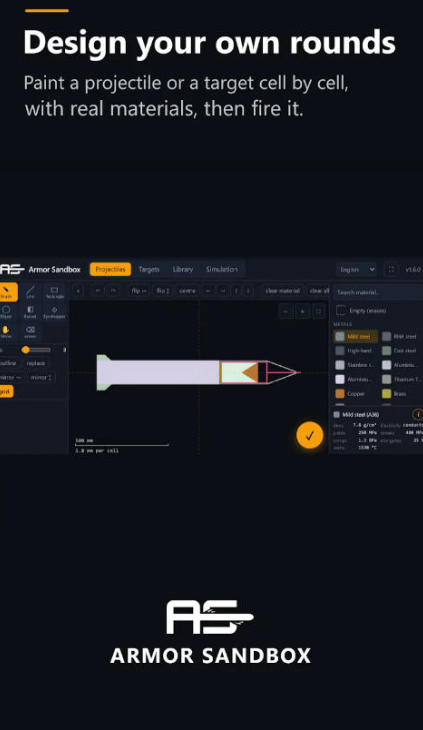Screen dimensions: 423x730
Task: Select the Eyedropper tool
Action: coord(54,311)
